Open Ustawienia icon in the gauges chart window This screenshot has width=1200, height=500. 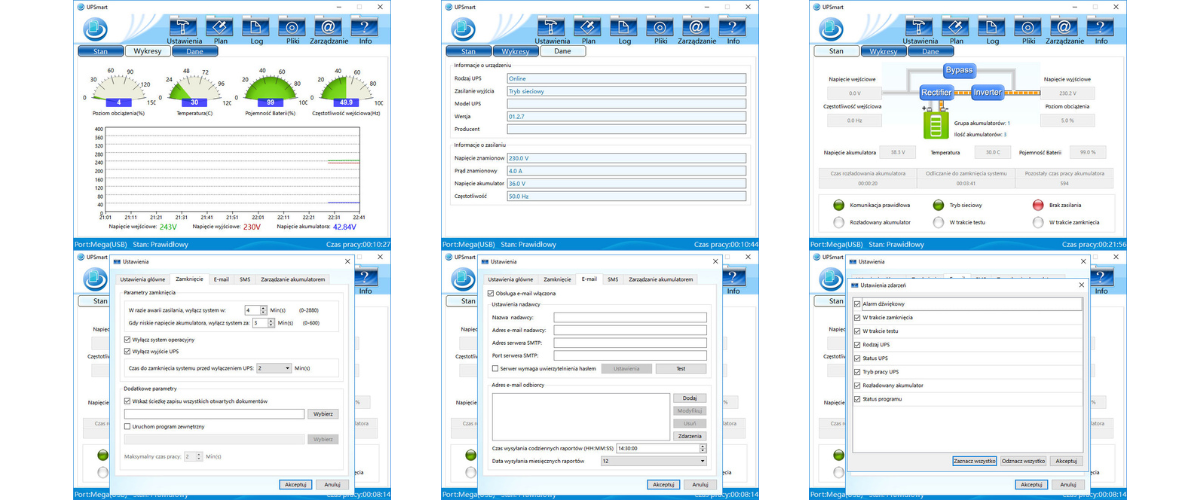click(184, 28)
